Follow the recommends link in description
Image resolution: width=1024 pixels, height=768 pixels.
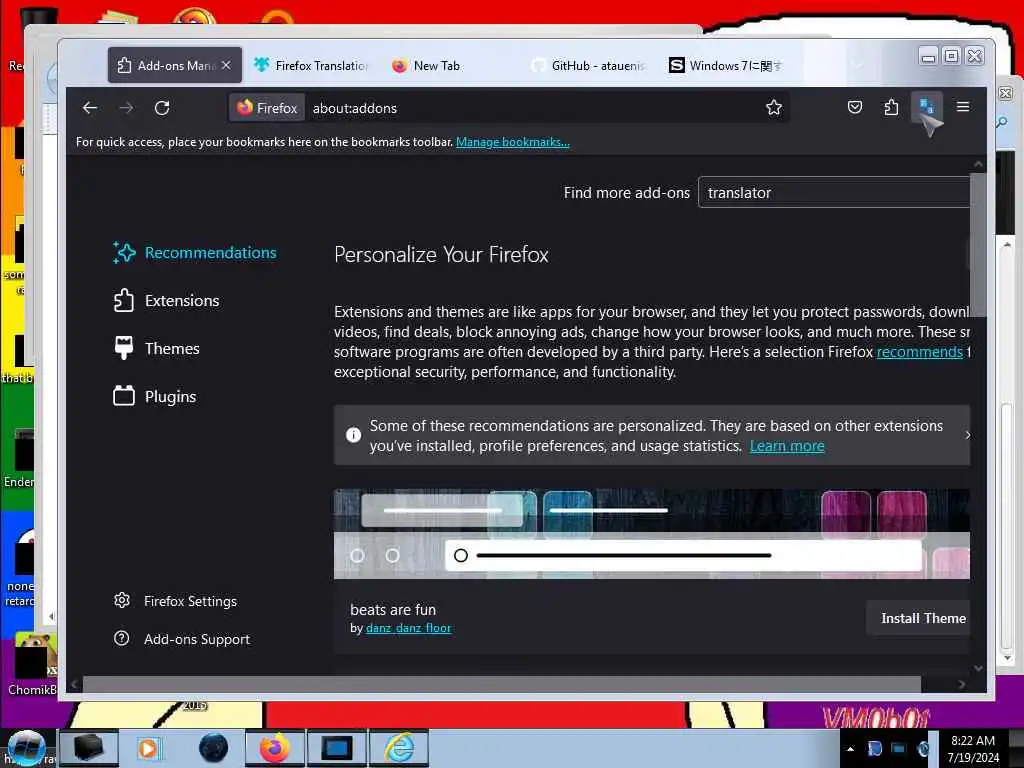pyautogui.click(x=920, y=352)
